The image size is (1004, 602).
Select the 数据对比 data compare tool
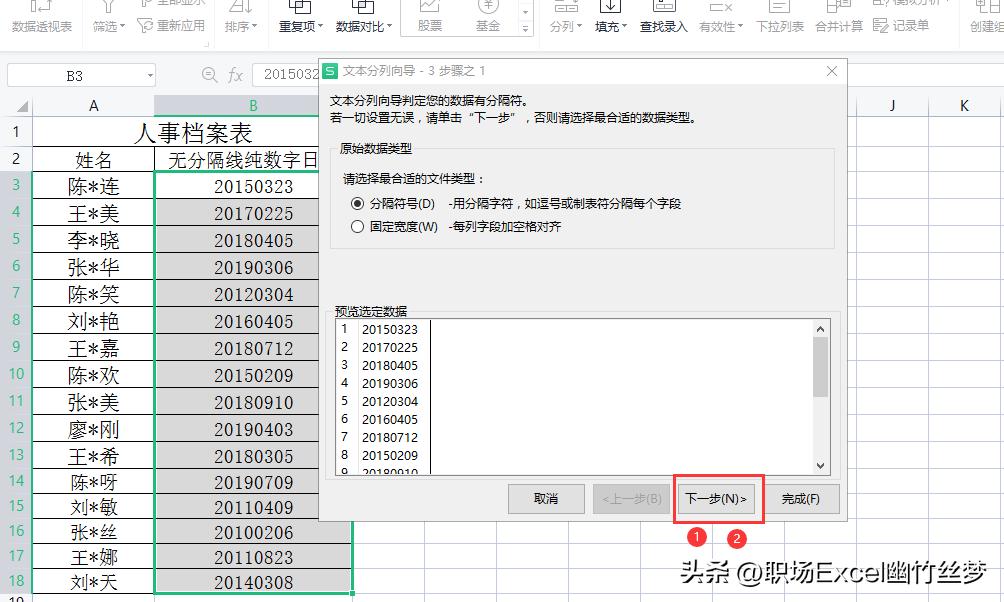(x=362, y=20)
